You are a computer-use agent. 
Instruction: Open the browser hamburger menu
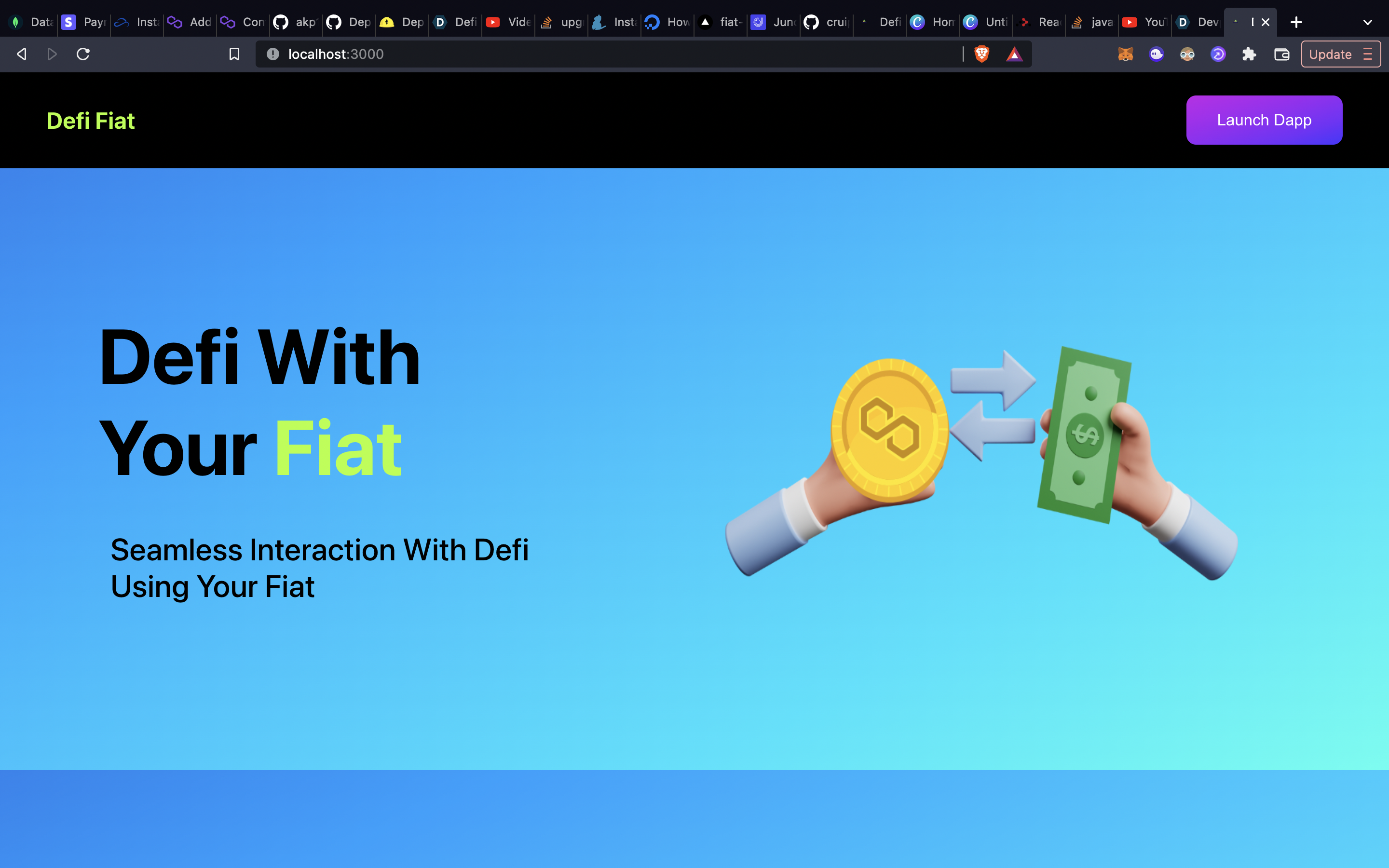[x=1368, y=54]
